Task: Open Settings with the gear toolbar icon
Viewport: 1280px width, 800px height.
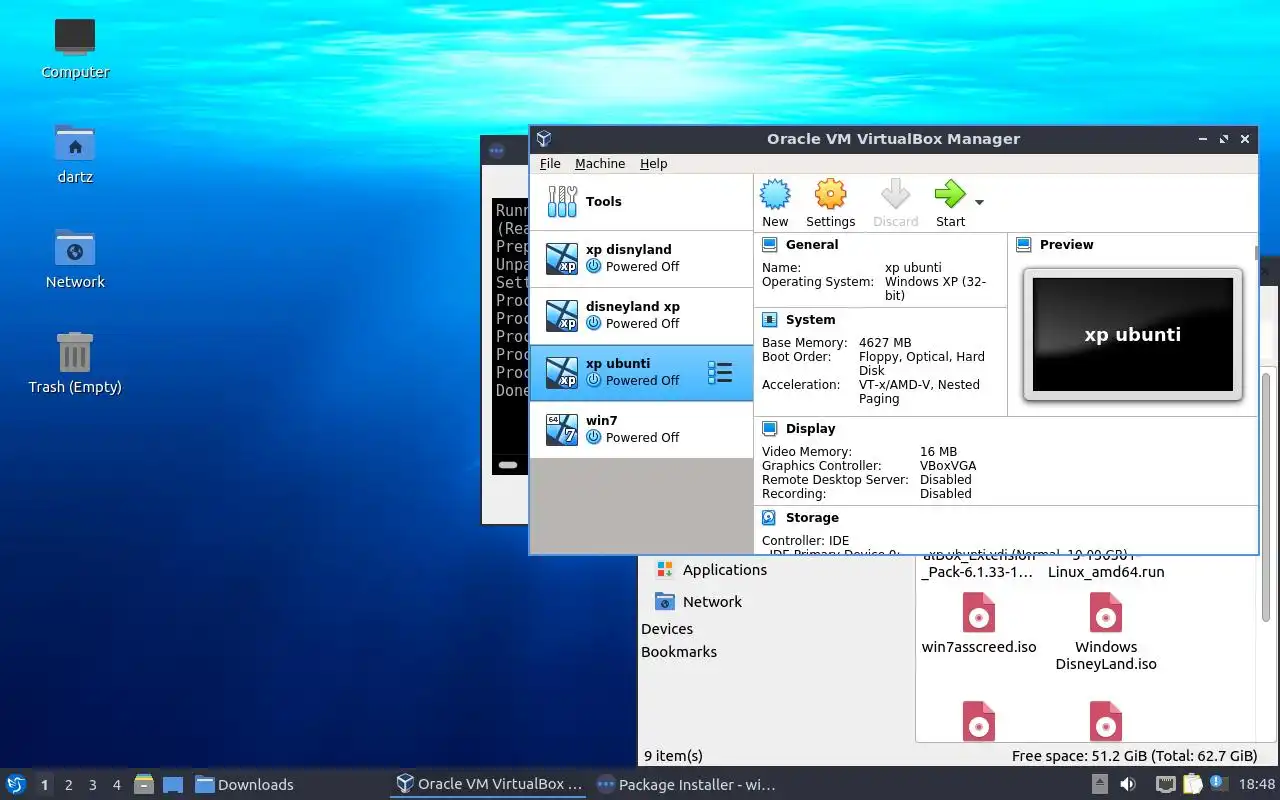Action: pos(830,194)
